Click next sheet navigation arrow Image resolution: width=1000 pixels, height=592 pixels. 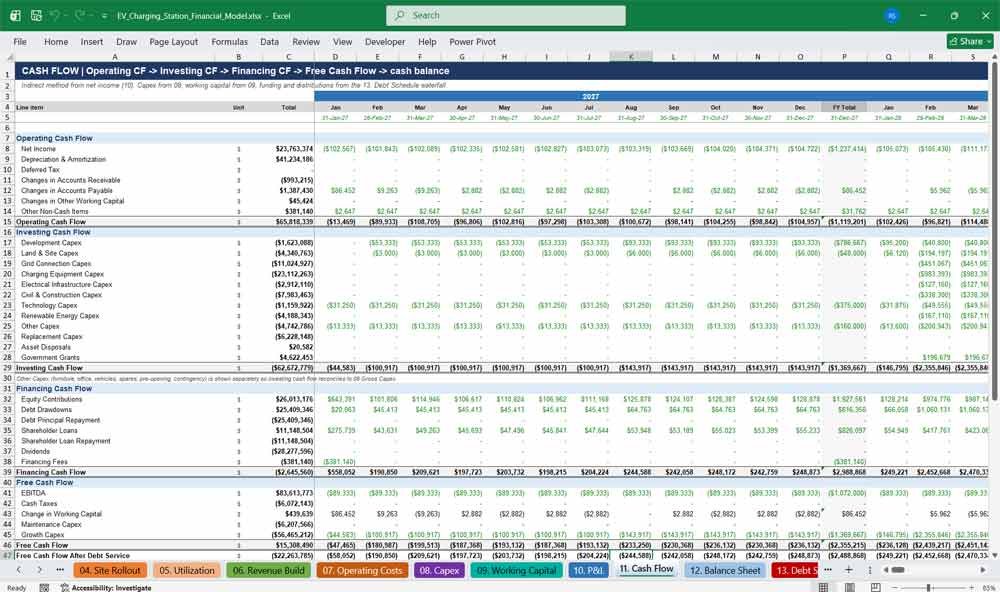click(x=40, y=570)
